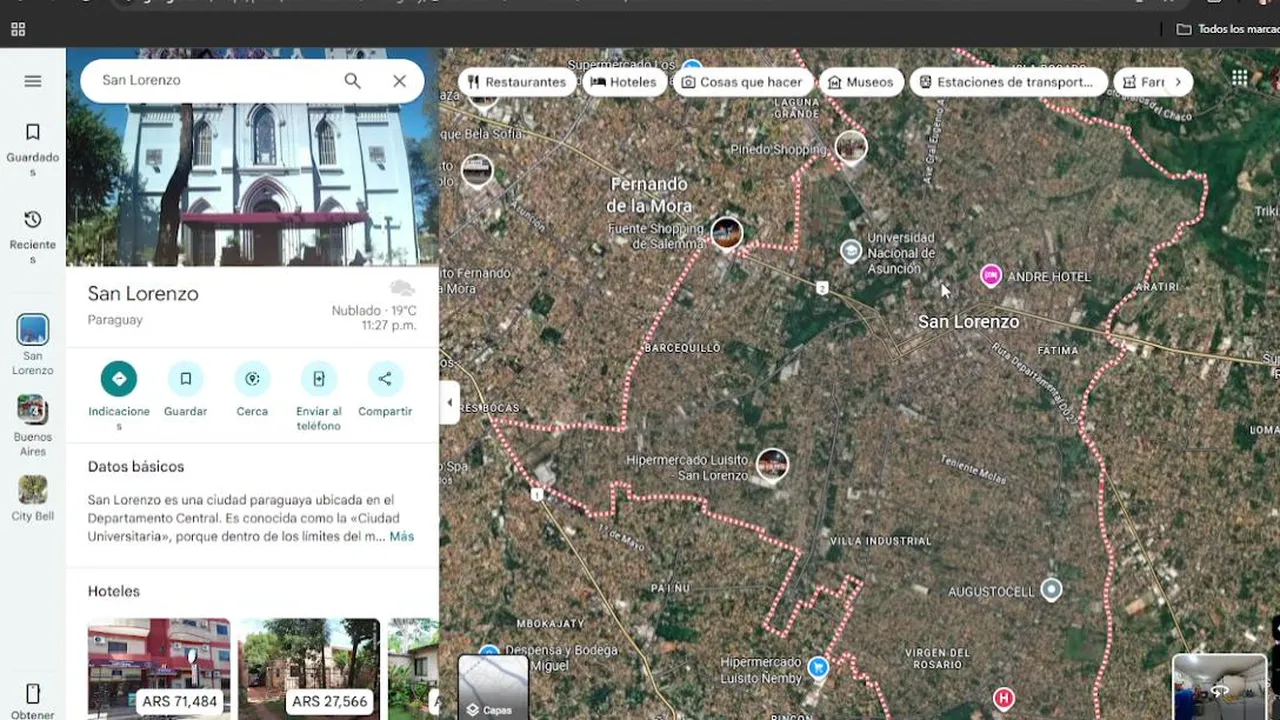Open the Capas layers switcher
The height and width of the screenshot is (720, 1280).
tap(493, 687)
